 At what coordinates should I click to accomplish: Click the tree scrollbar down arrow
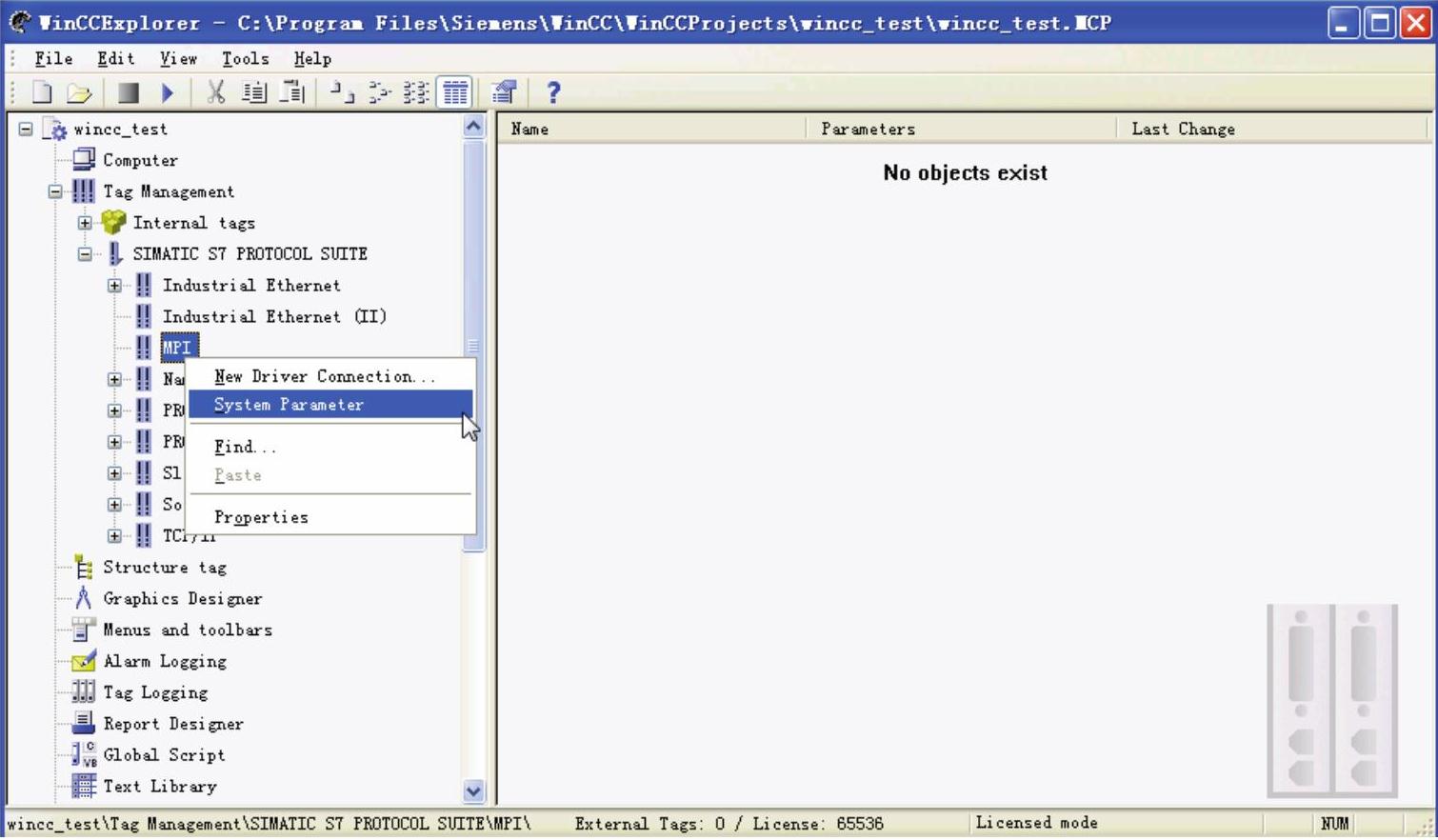pos(473,790)
